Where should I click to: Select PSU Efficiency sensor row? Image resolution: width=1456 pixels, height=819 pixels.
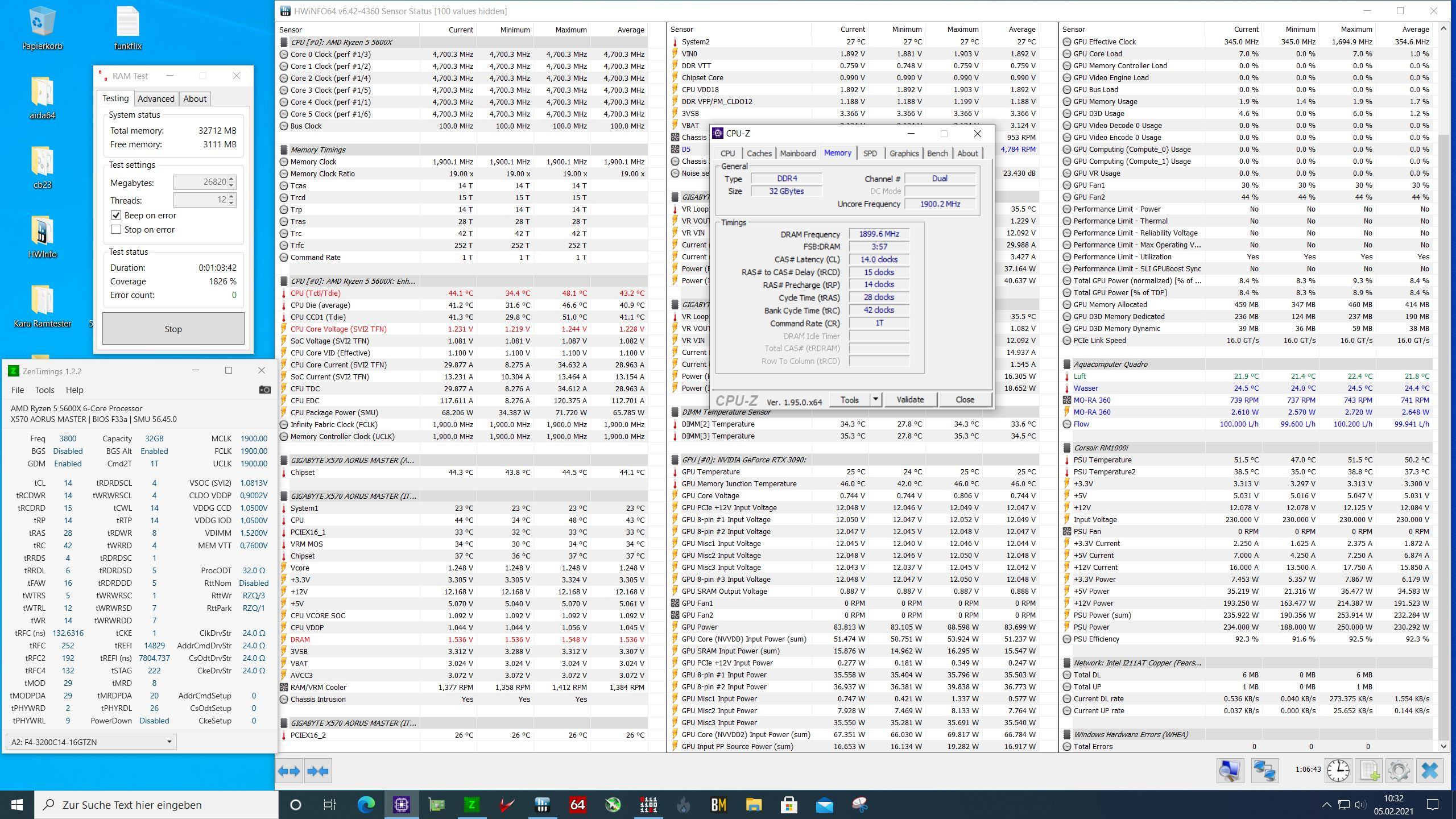(1247, 639)
